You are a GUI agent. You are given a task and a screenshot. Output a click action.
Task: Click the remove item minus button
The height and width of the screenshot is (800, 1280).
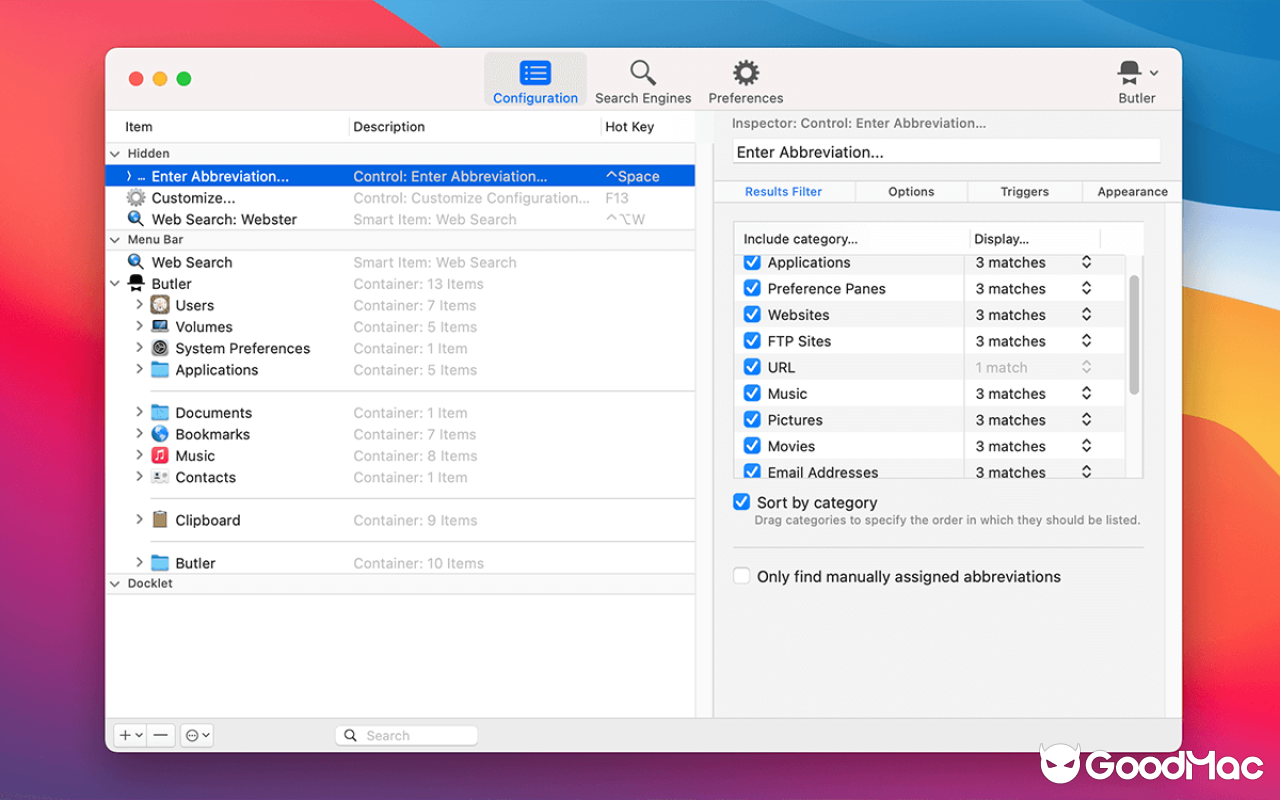pyautogui.click(x=161, y=735)
